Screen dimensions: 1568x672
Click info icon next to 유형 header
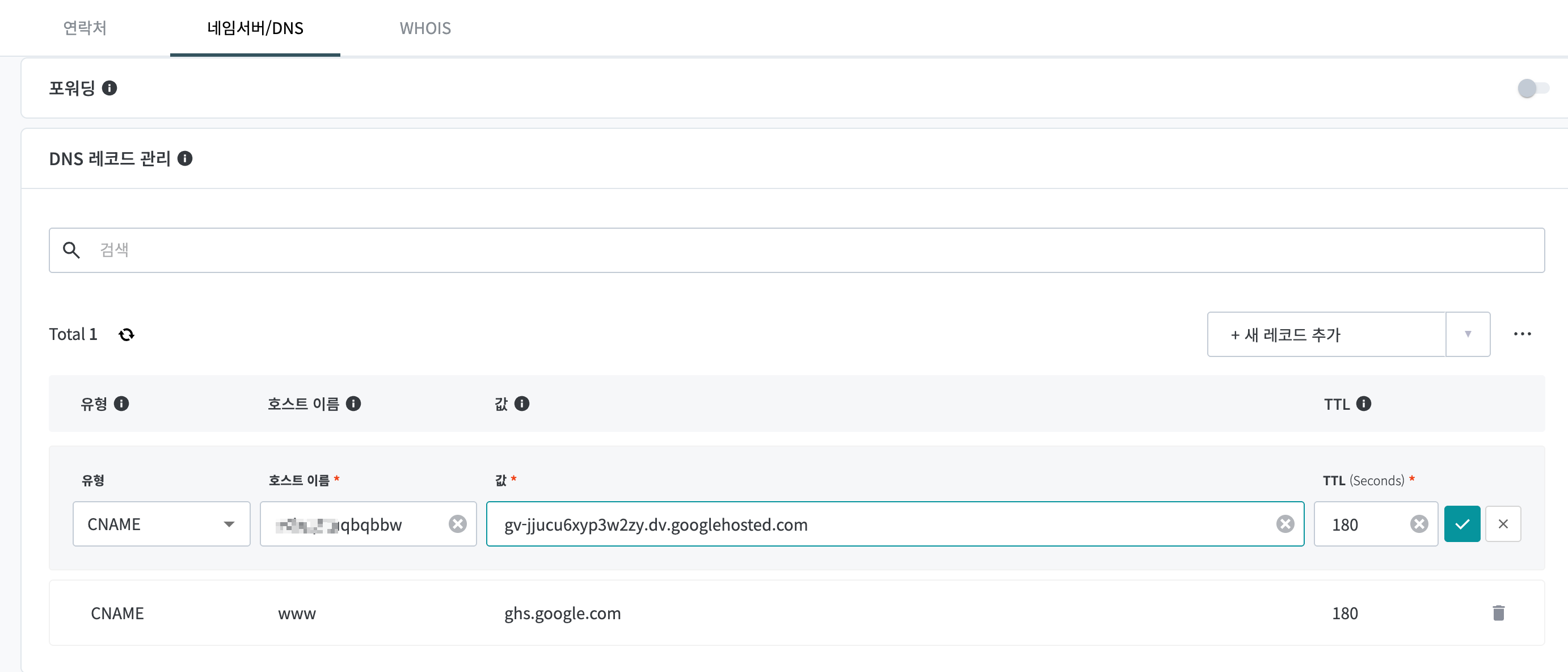(122, 404)
